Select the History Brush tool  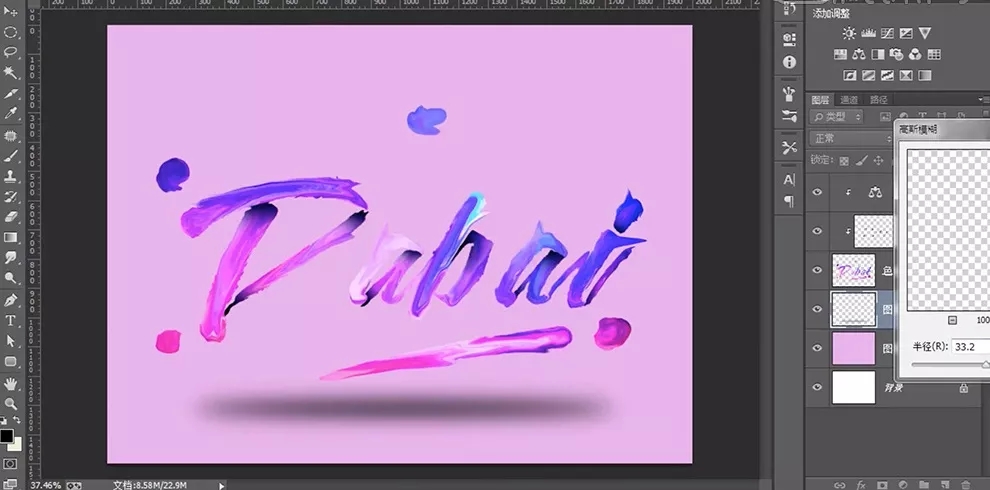10,196
